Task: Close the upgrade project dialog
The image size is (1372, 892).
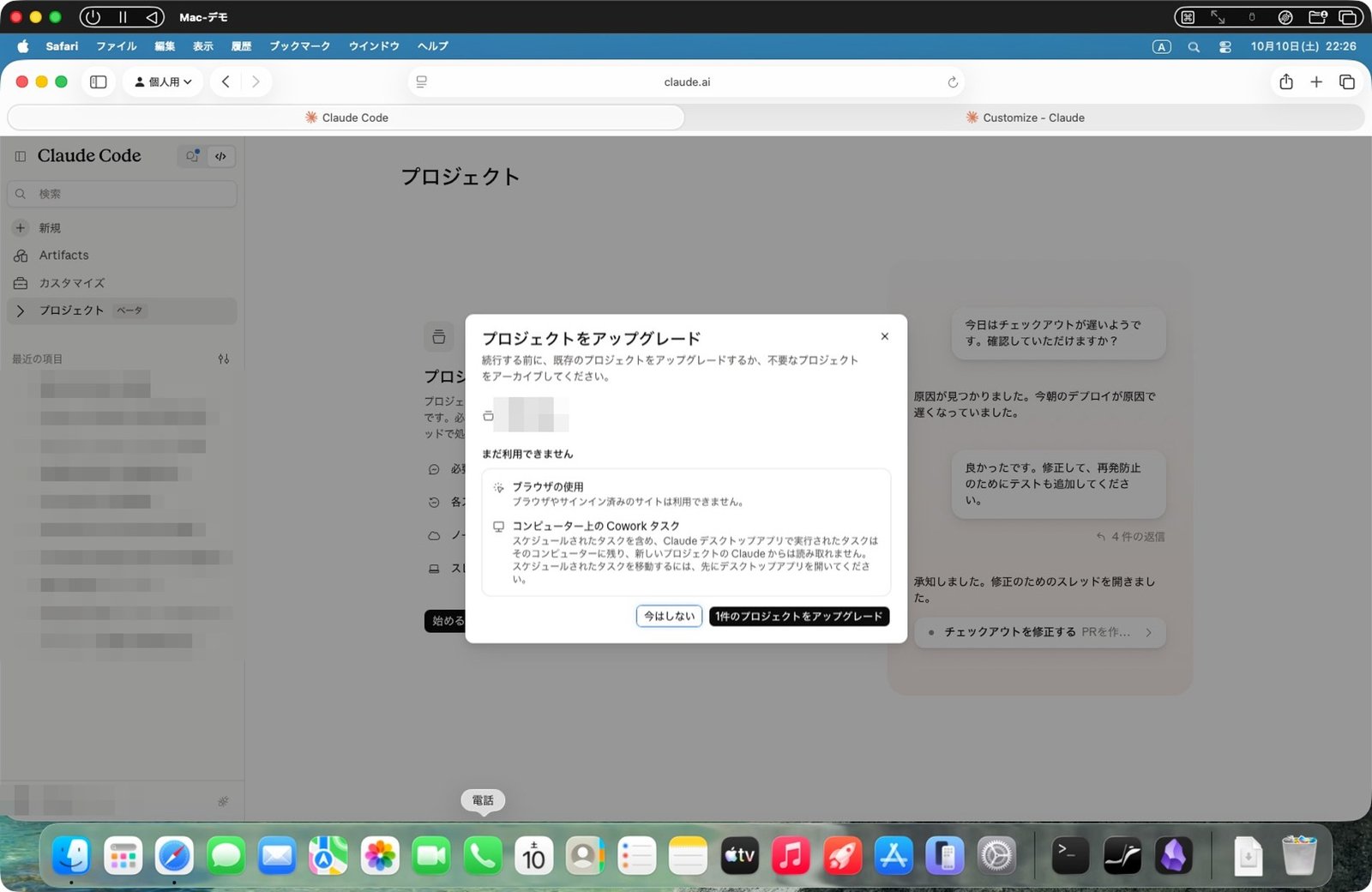Action: 884,336
